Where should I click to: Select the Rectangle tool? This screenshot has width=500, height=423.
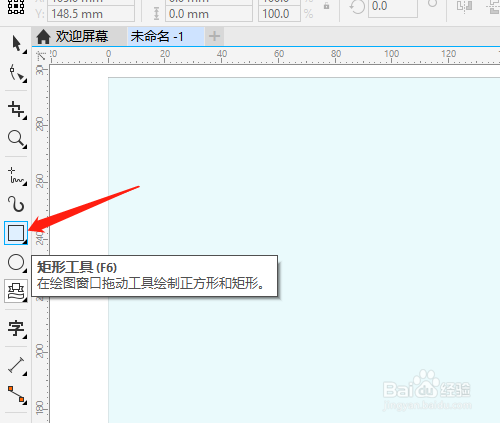(16, 233)
